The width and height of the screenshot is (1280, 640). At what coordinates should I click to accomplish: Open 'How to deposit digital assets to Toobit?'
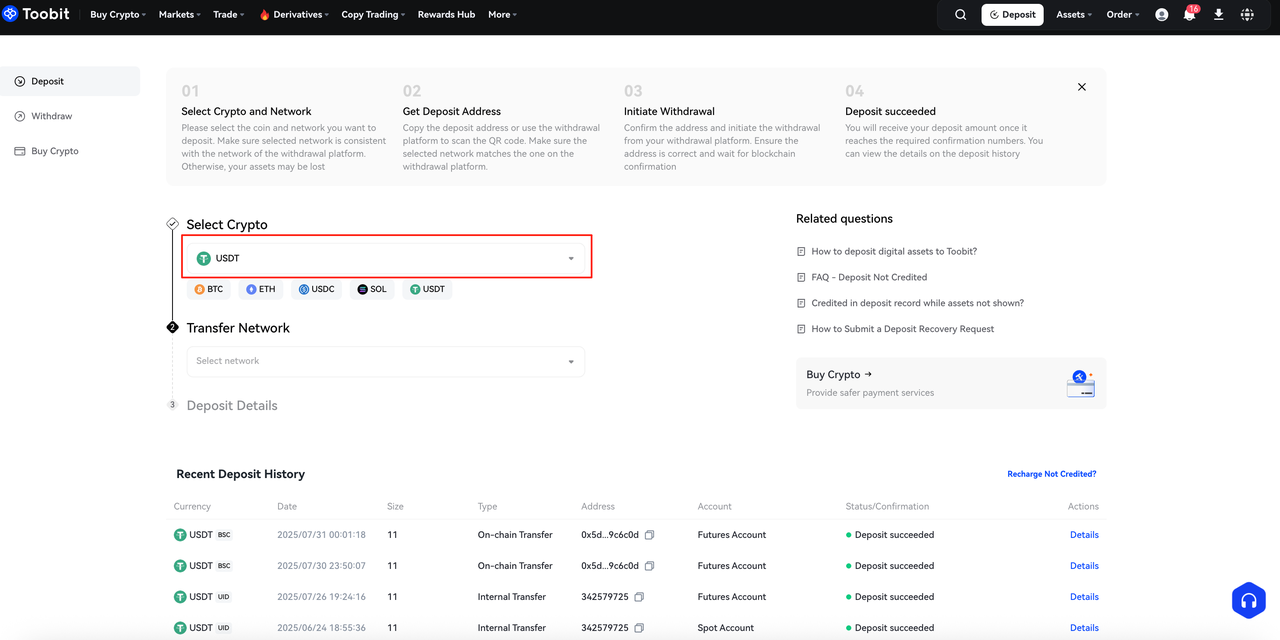pyautogui.click(x=894, y=251)
